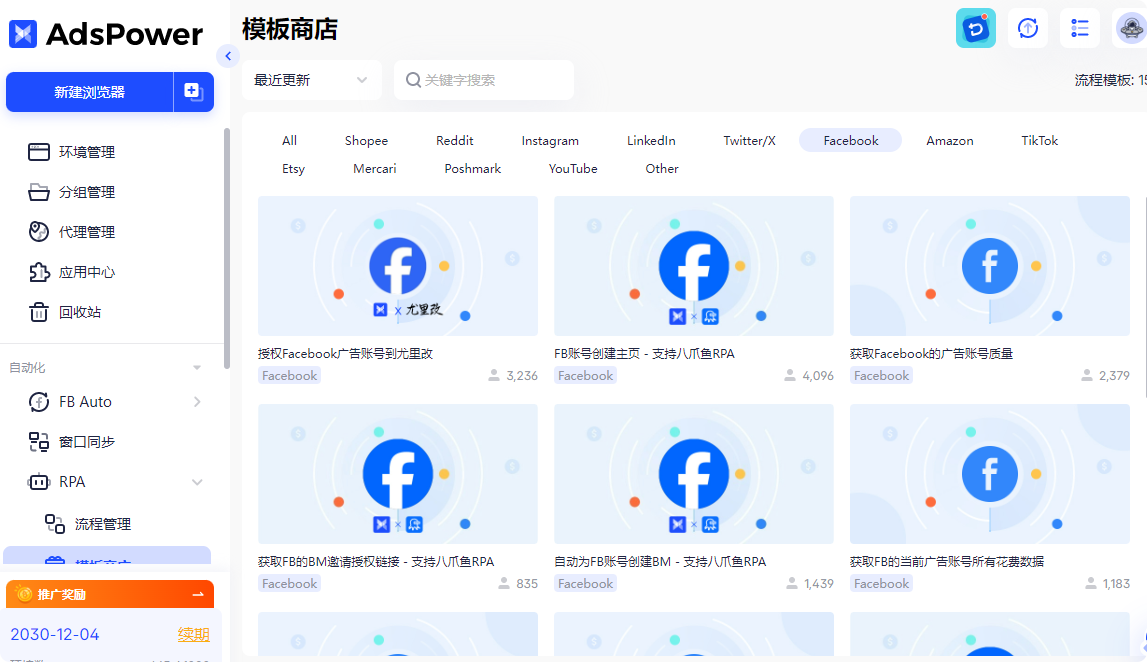
Task: Expand the FB Auto submenu
Action: click(197, 402)
